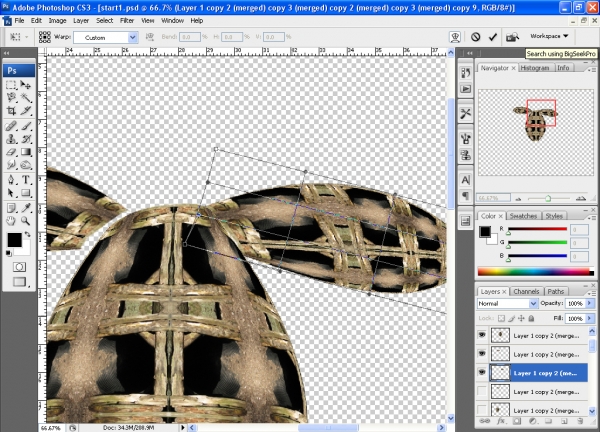Select the Dodge tool
The width and height of the screenshot is (600, 432).
tap(26, 165)
